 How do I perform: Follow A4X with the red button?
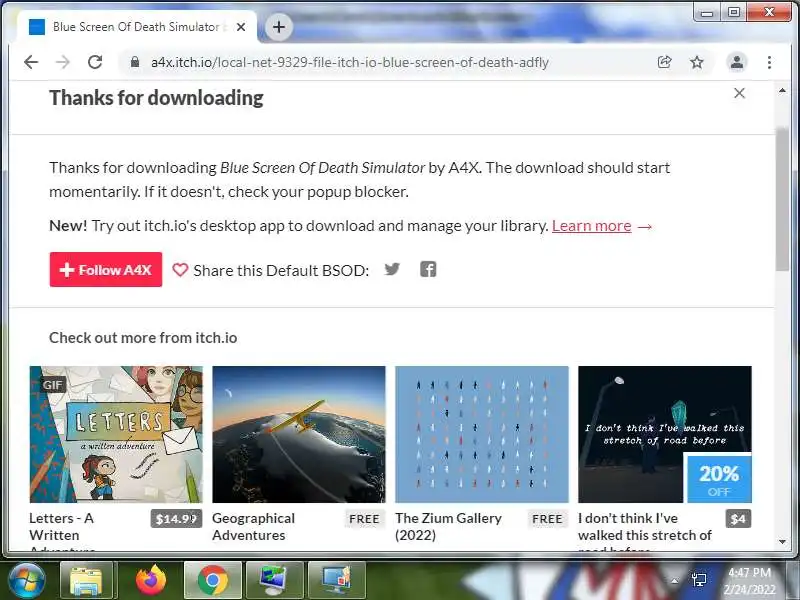(106, 269)
